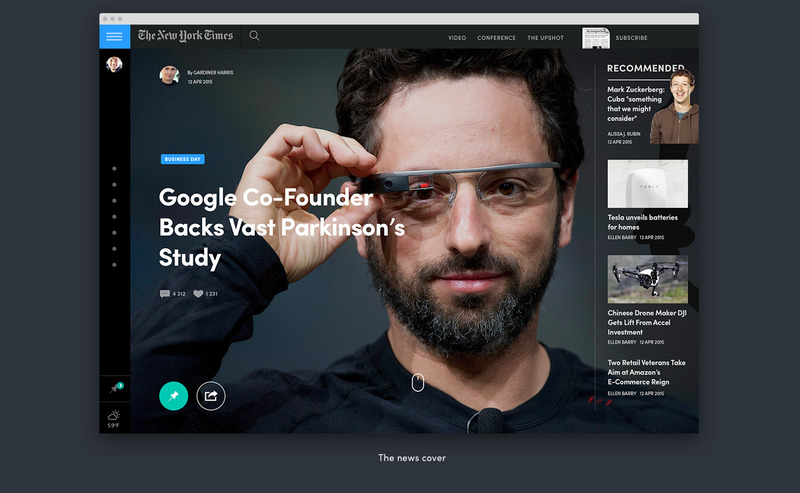Open the DJI drone thumbnail
The height and width of the screenshot is (493, 800).
click(x=647, y=279)
